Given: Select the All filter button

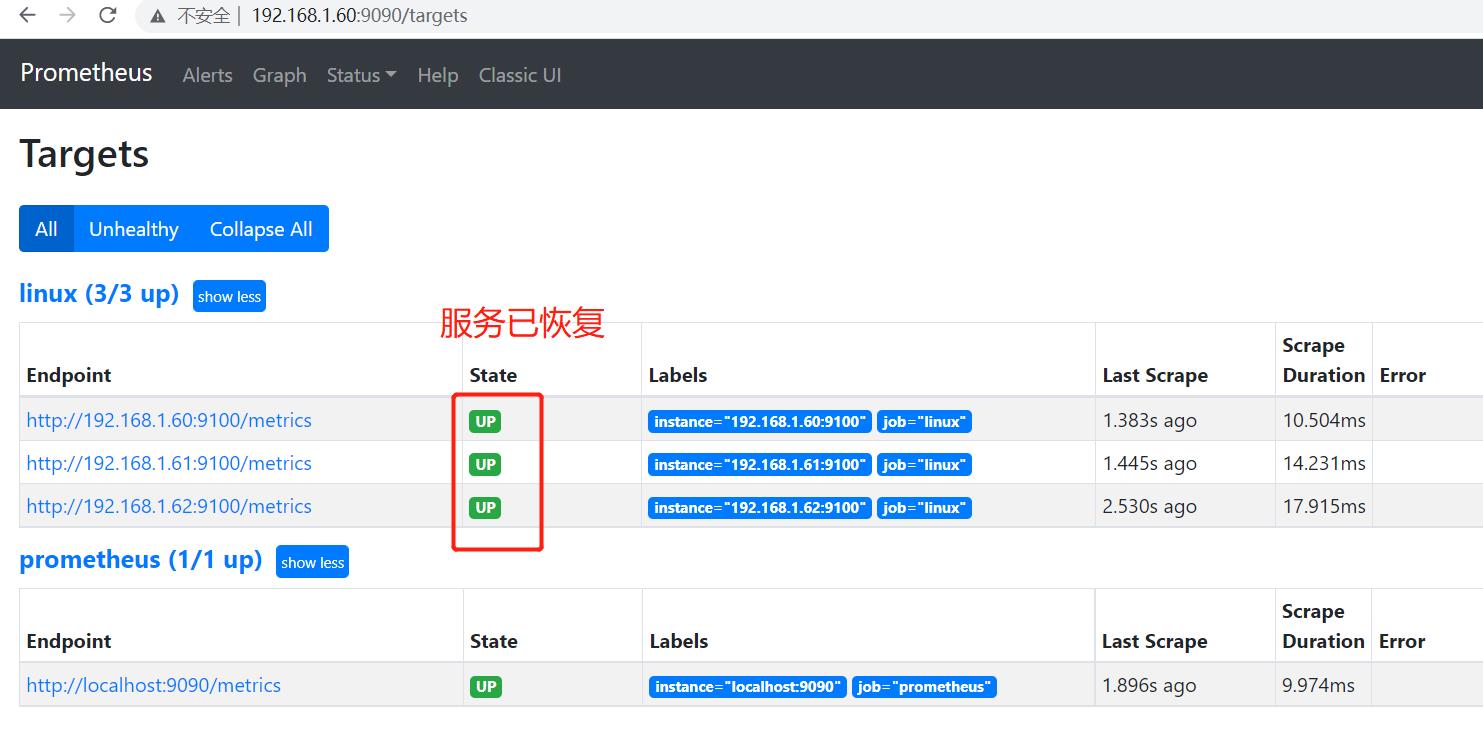Looking at the screenshot, I should pos(46,229).
